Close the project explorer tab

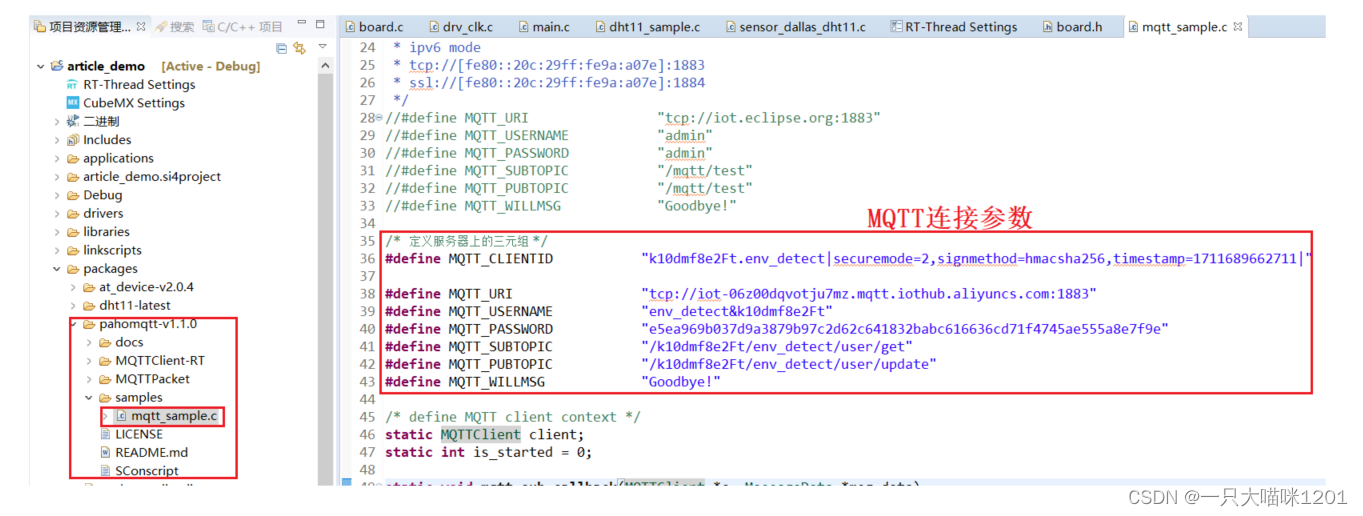point(141,26)
